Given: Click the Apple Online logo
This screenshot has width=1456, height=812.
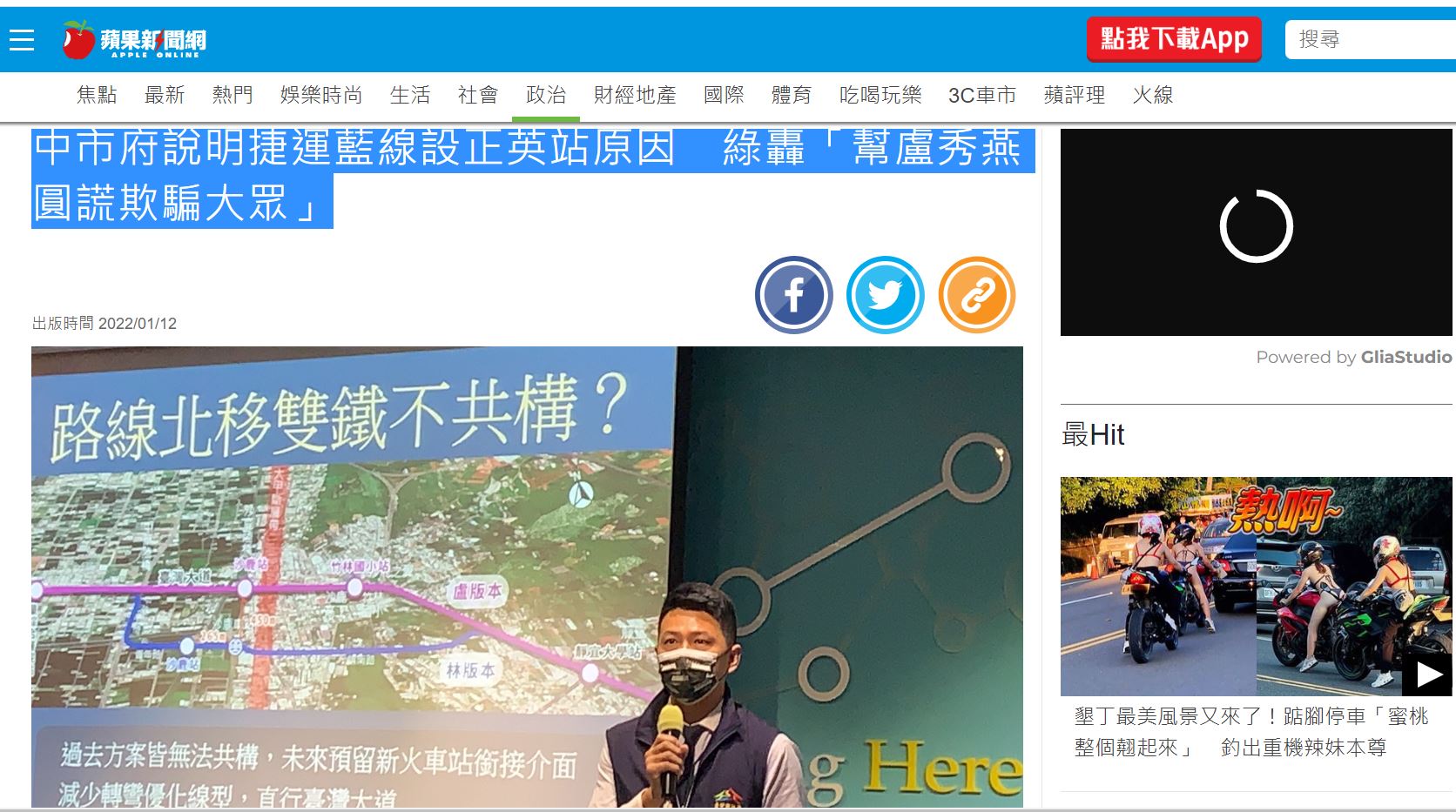Looking at the screenshot, I should (x=134, y=40).
